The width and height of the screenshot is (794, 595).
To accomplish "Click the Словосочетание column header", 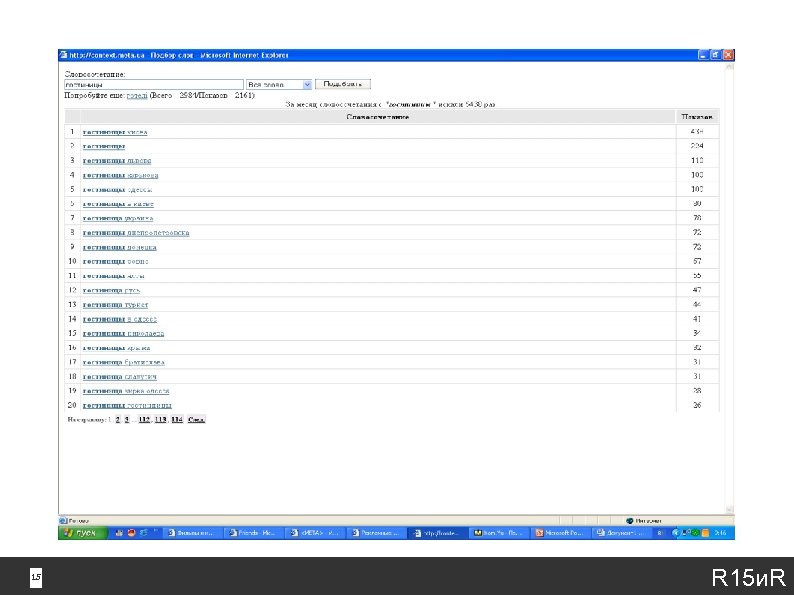I will pyautogui.click(x=378, y=117).
